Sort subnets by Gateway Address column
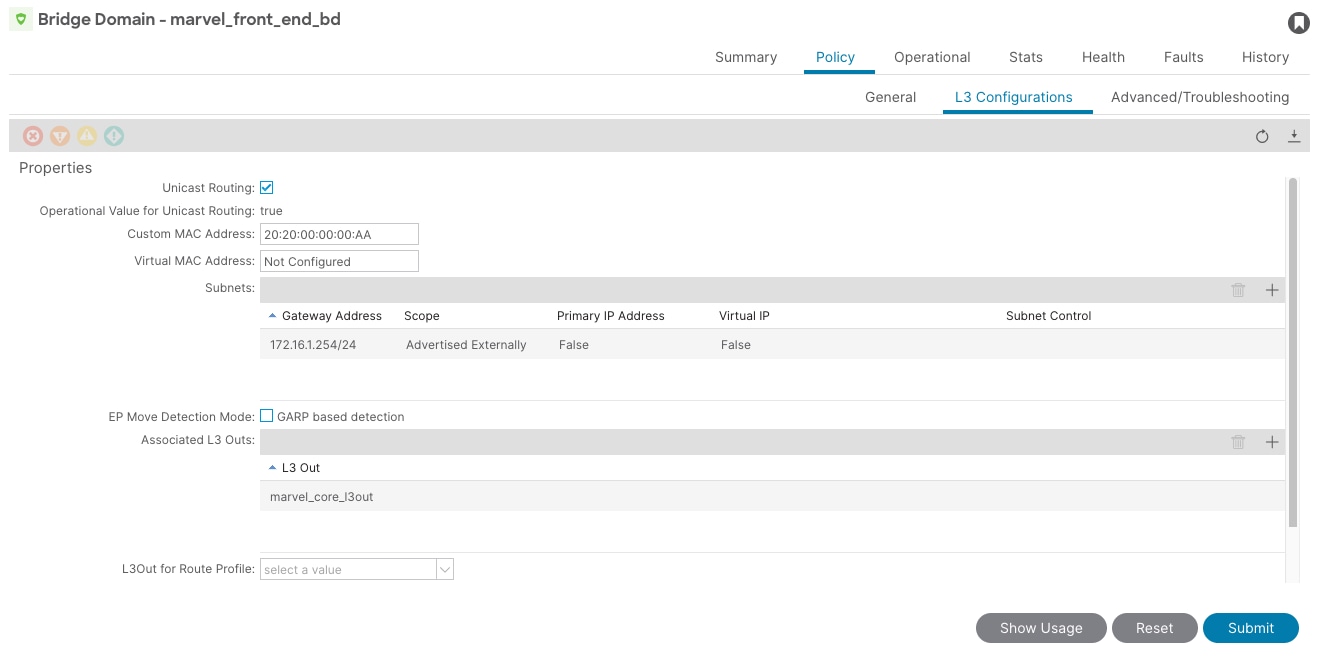The image size is (1318, 657). (x=331, y=316)
